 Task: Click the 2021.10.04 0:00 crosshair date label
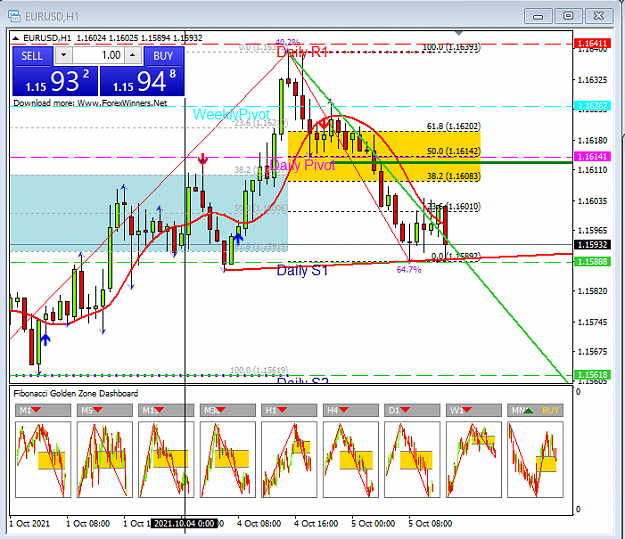click(184, 523)
